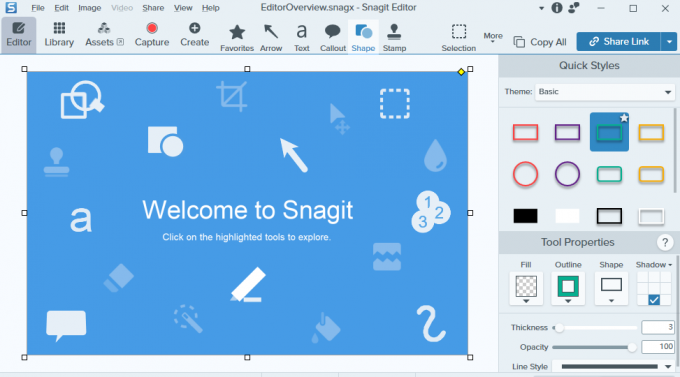The height and width of the screenshot is (377, 680).
Task: Select the Text tool
Action: [x=302, y=38]
